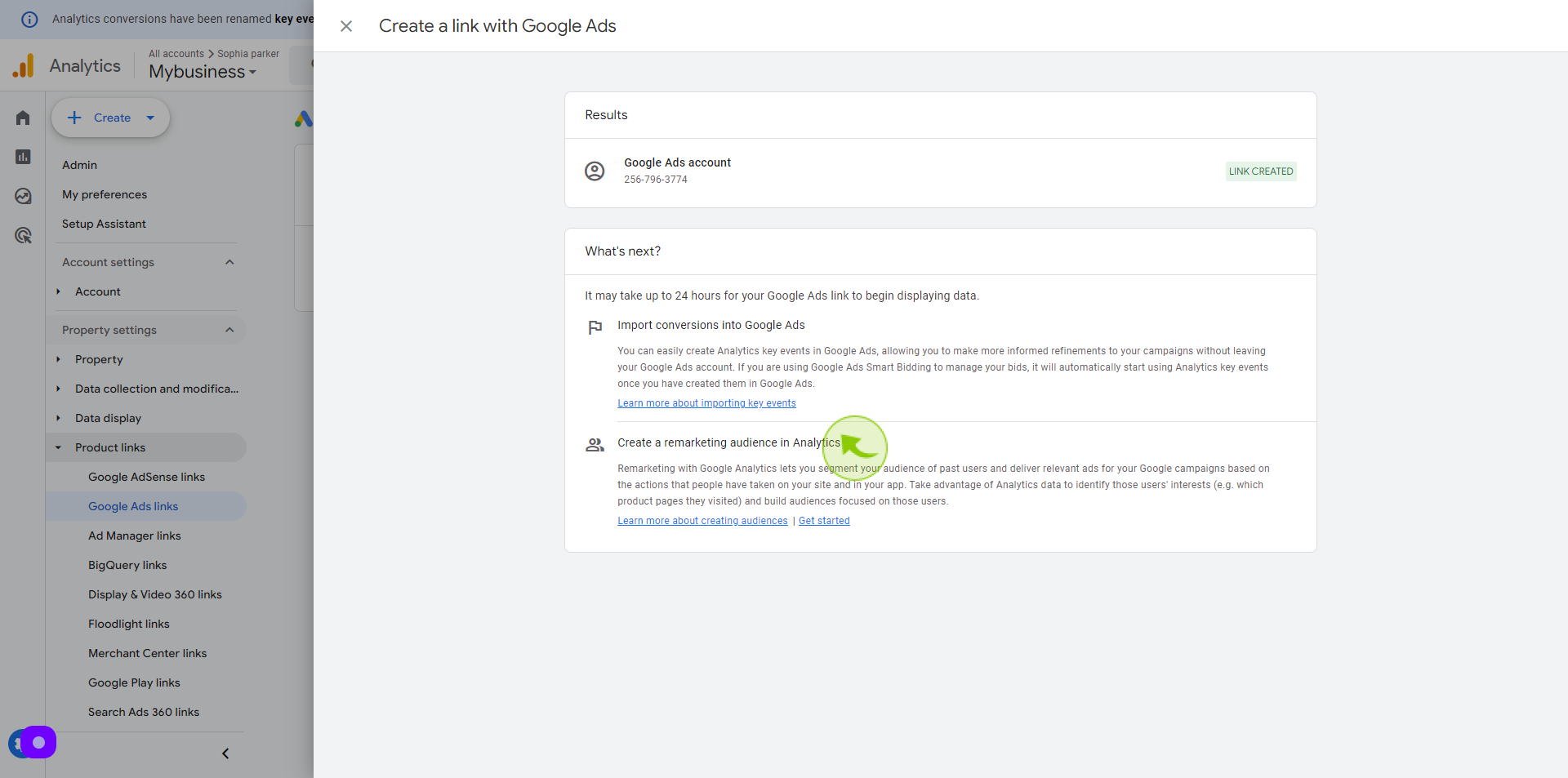
Task: Click the info icon in notification banner
Action: pyautogui.click(x=29, y=19)
